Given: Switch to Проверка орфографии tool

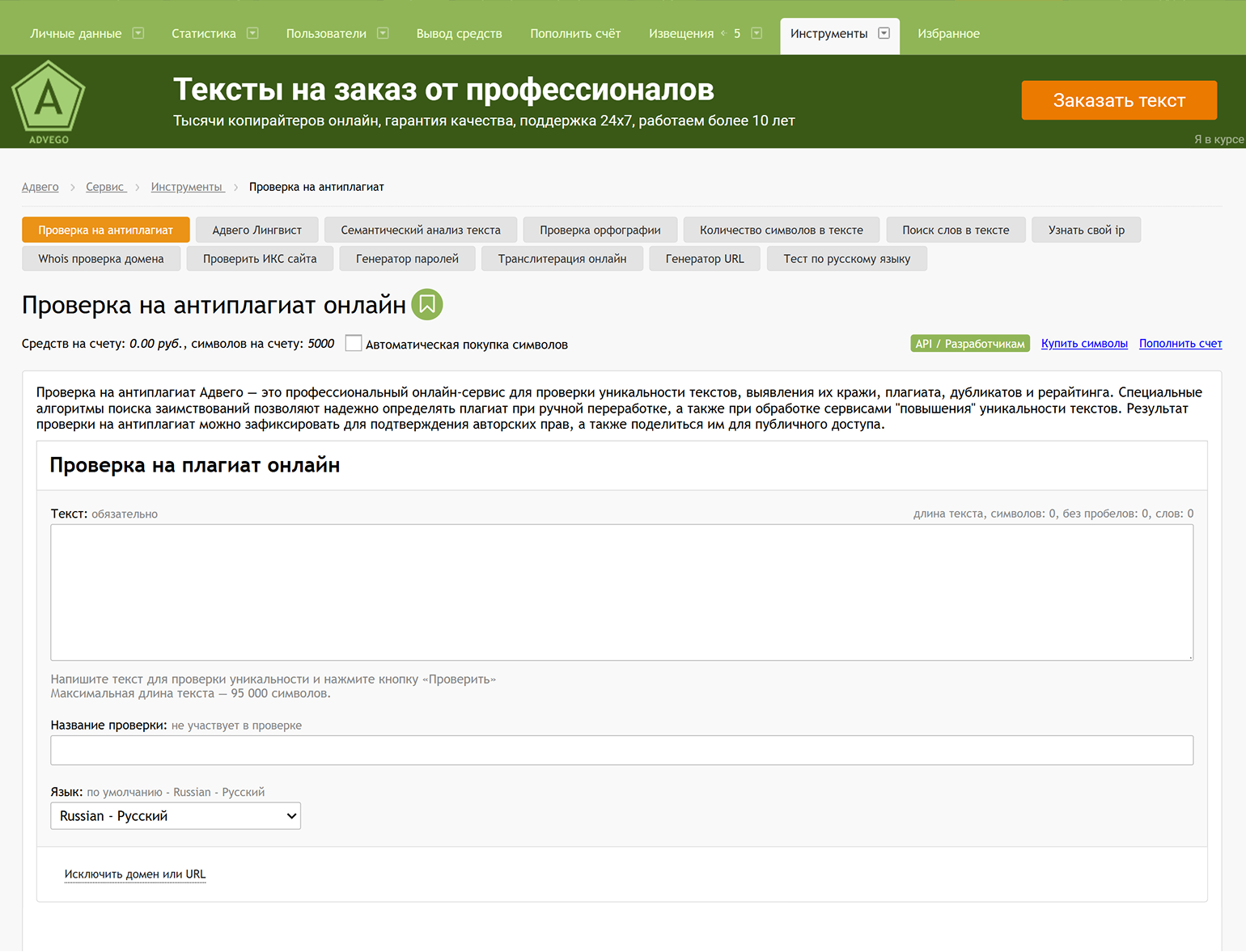Looking at the screenshot, I should [600, 230].
